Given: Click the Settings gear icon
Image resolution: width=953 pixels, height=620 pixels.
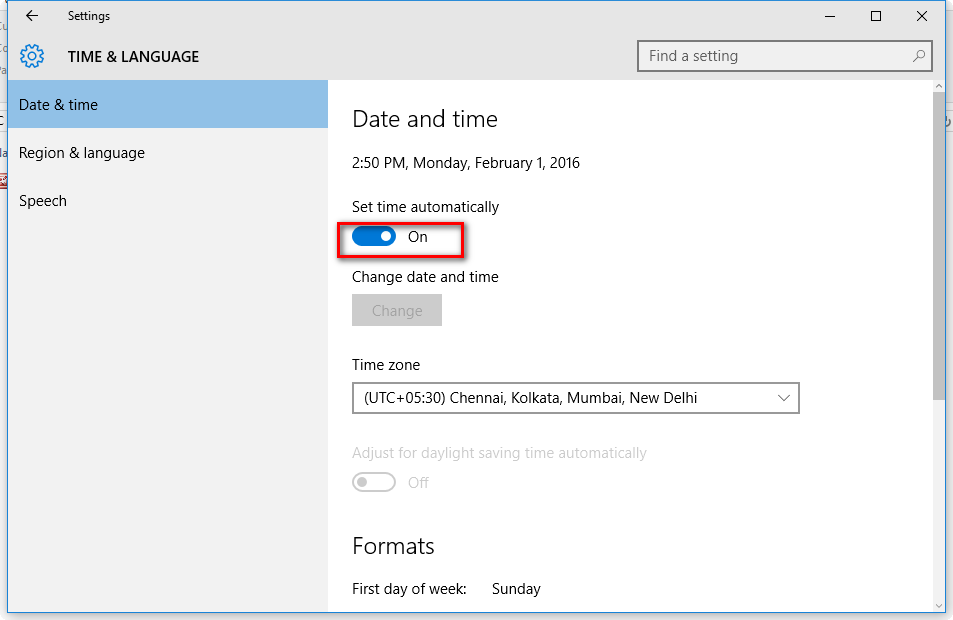Looking at the screenshot, I should pos(31,56).
